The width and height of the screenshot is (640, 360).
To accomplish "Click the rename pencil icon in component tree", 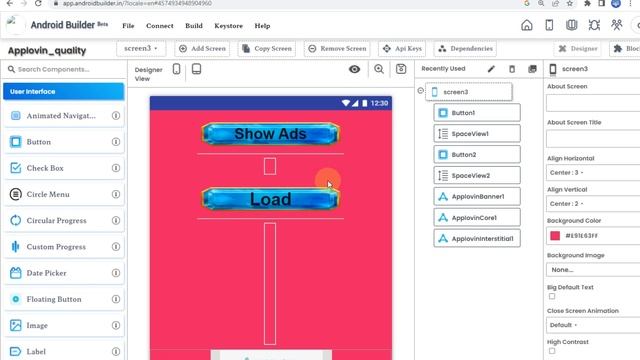I will [491, 69].
